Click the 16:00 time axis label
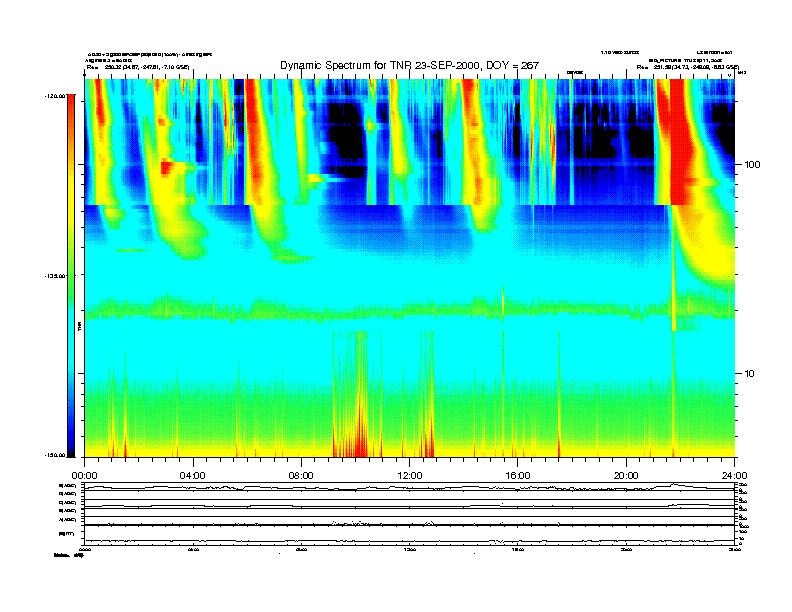The image size is (792, 612). (518, 476)
